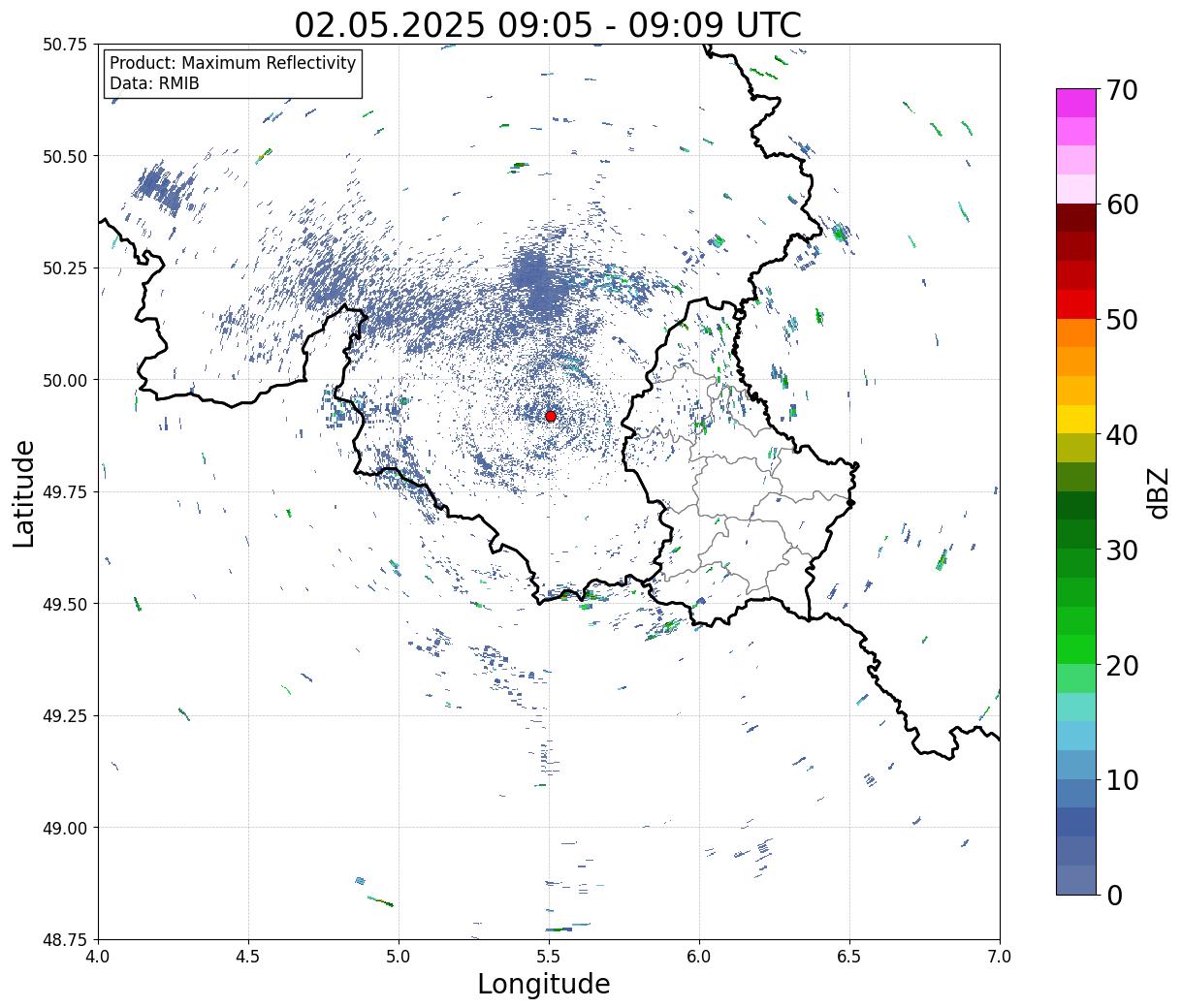Click the colorbar tick label 10
This screenshot has height=1008, width=1182.
1121,780
